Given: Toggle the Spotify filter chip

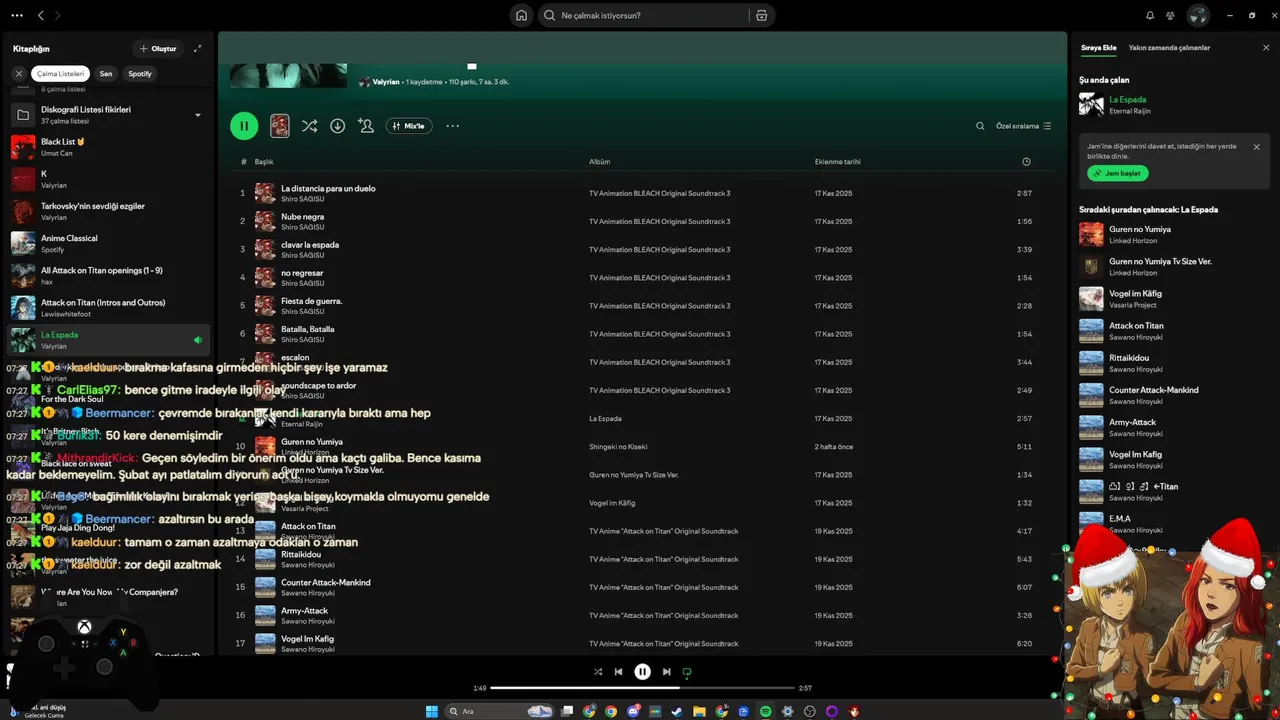Looking at the screenshot, I should click(140, 73).
